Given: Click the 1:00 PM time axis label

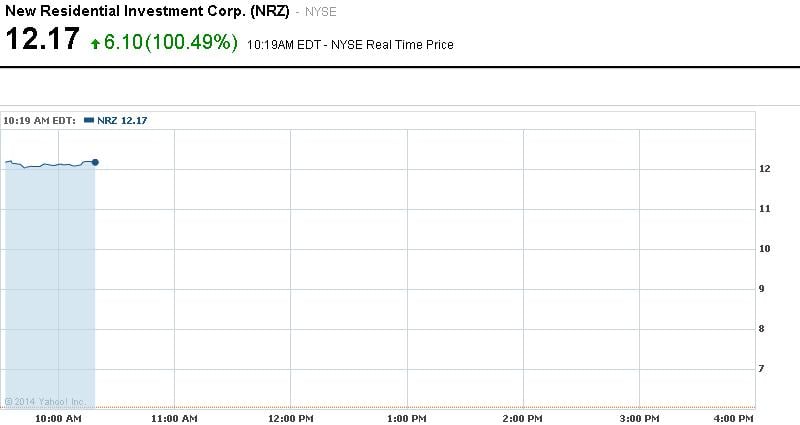Looking at the screenshot, I should pyautogui.click(x=407, y=417).
